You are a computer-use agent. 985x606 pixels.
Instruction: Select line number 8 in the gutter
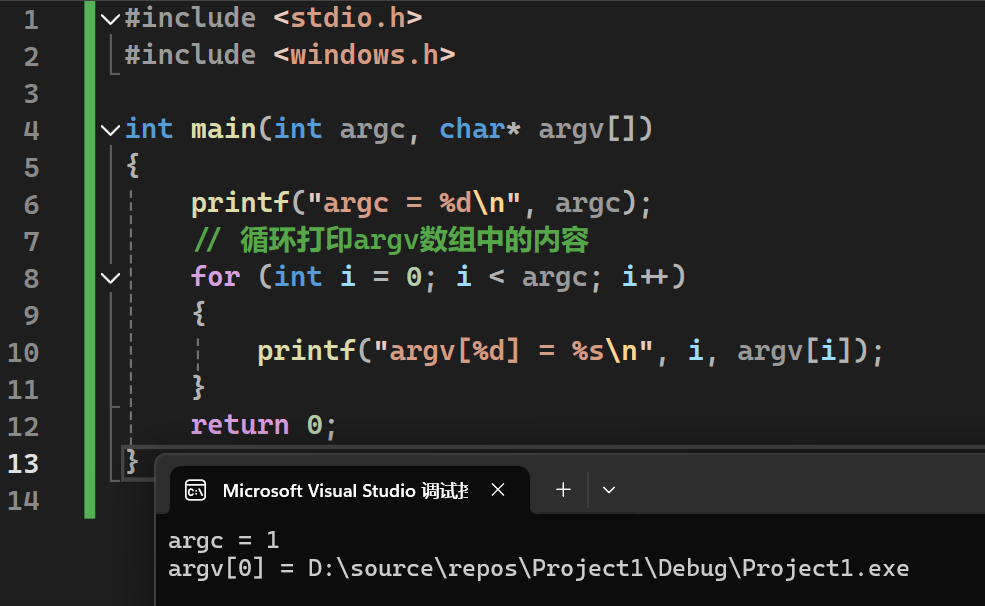(x=31, y=277)
